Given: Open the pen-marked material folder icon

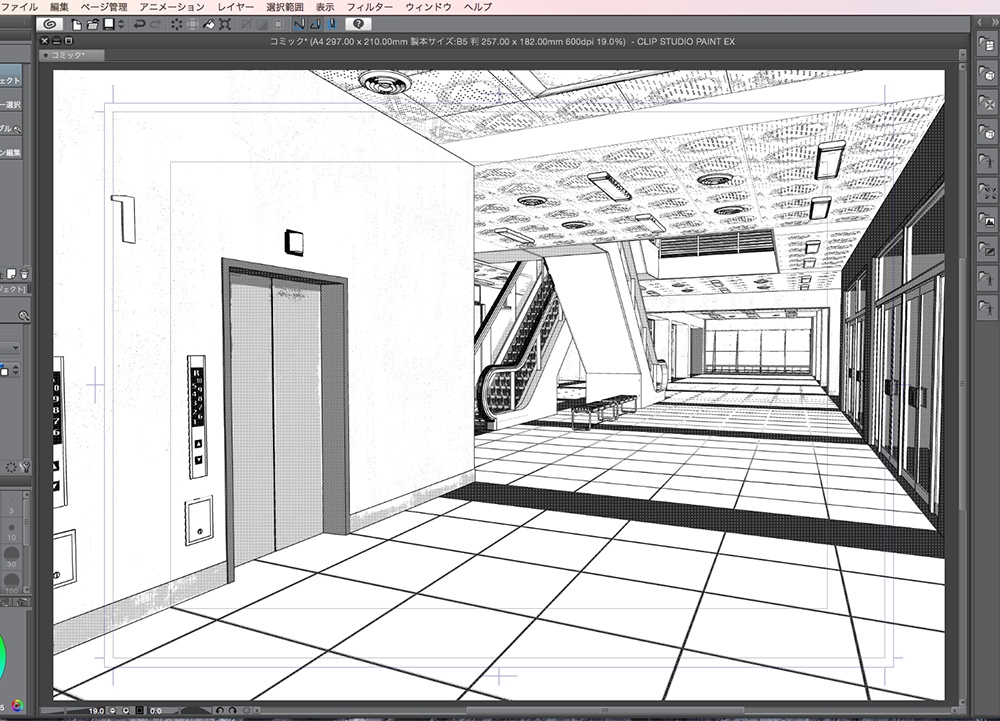Looking at the screenshot, I should click(987, 249).
